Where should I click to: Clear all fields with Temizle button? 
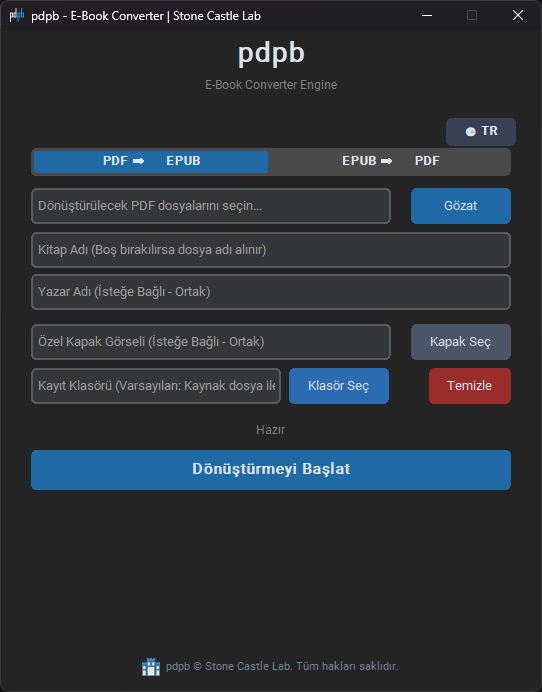pos(470,386)
